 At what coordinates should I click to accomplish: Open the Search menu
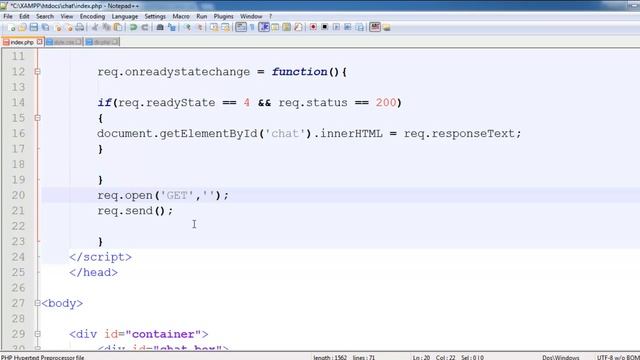click(44, 16)
